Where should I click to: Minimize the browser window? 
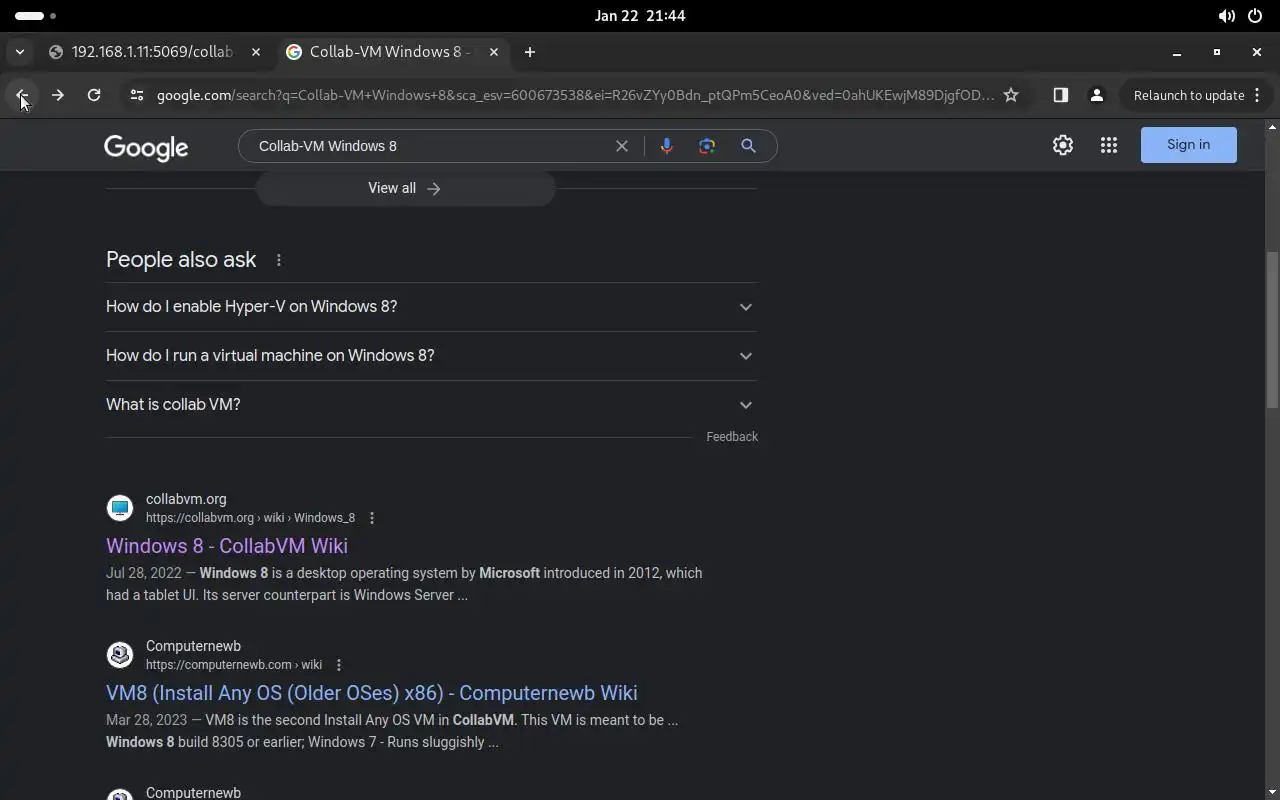click(1177, 52)
